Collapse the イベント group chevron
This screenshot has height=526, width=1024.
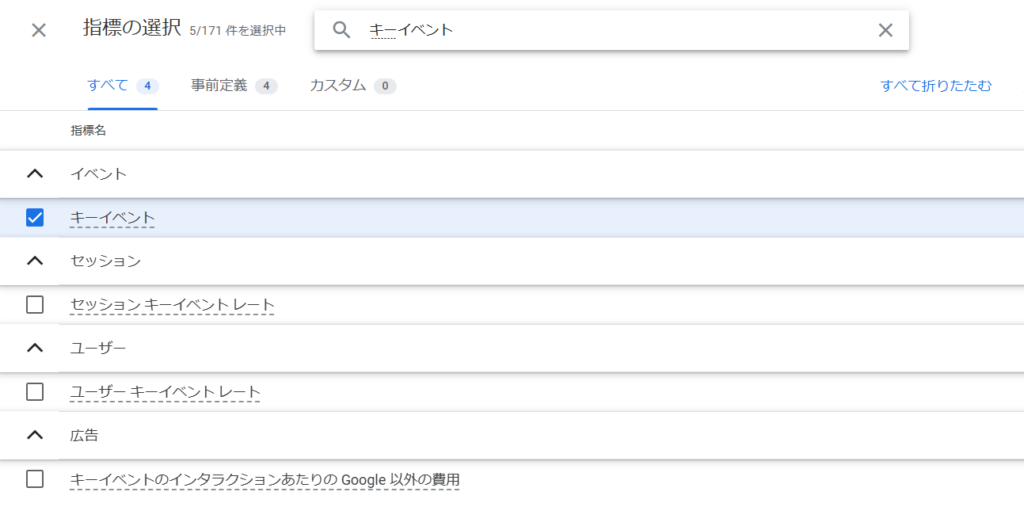35,174
